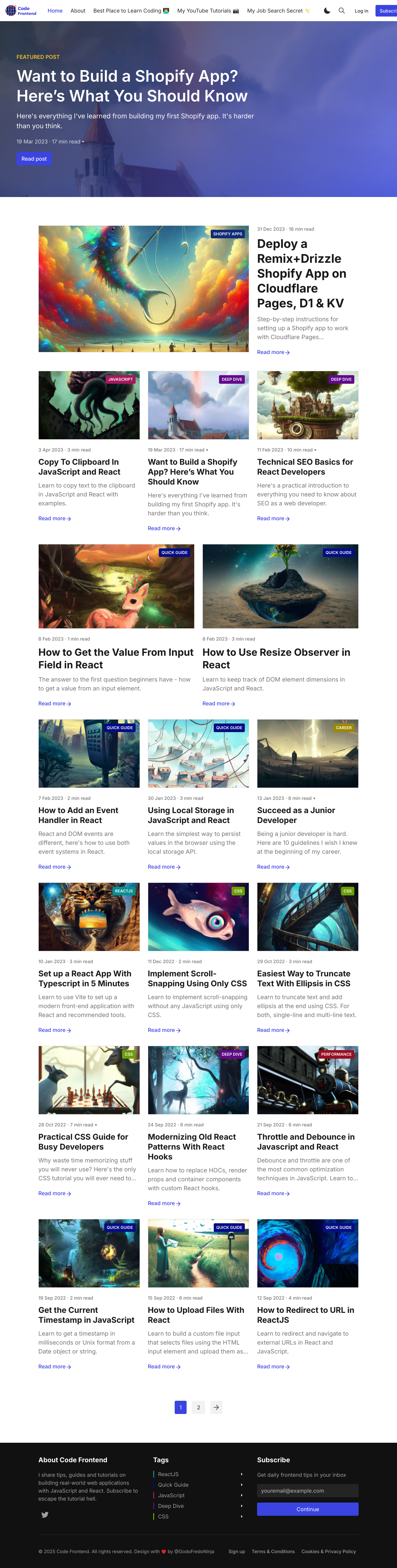Expand the Deep Dive tag arrow

tap(242, 1505)
